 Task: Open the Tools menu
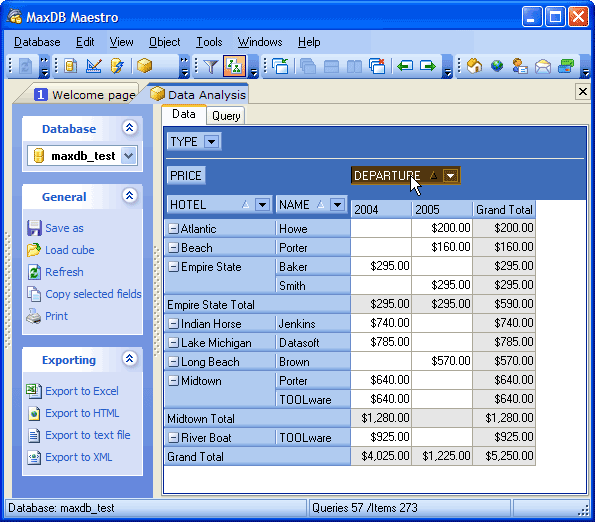pos(209,42)
